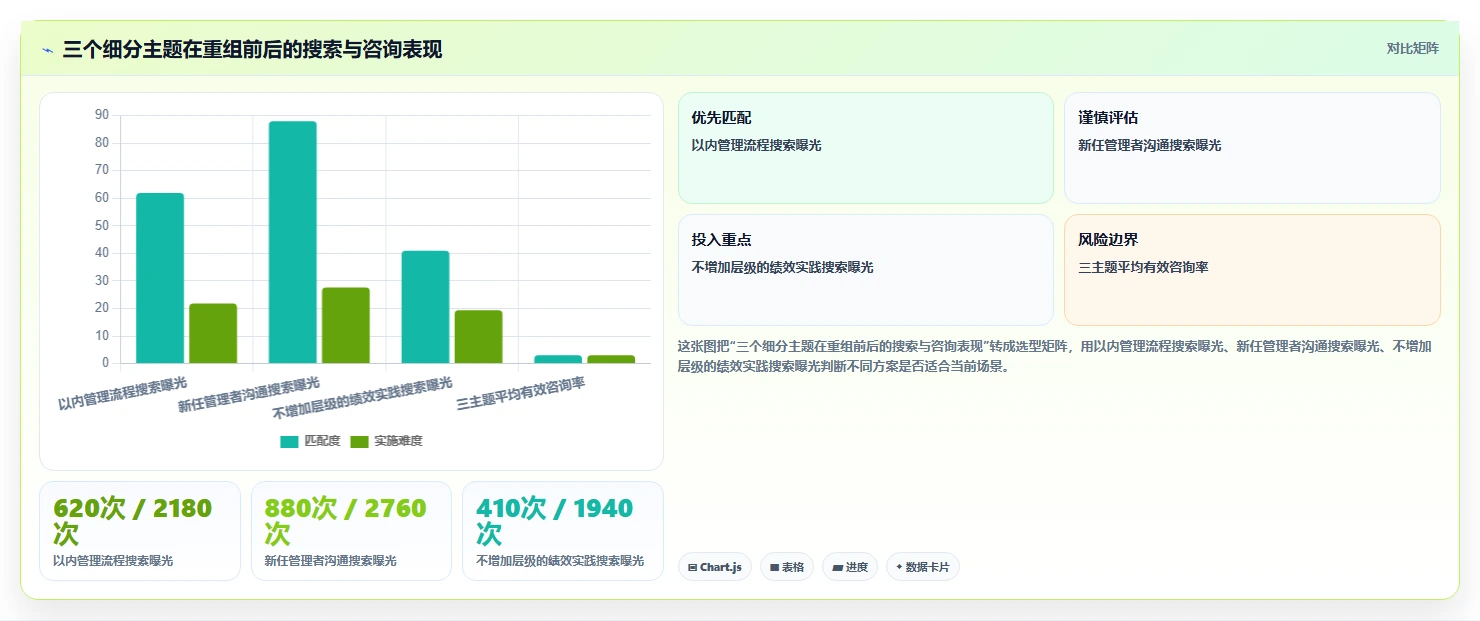Screen dimensions: 1480x621
Task: Click the y-axis value 90
Action: point(102,115)
